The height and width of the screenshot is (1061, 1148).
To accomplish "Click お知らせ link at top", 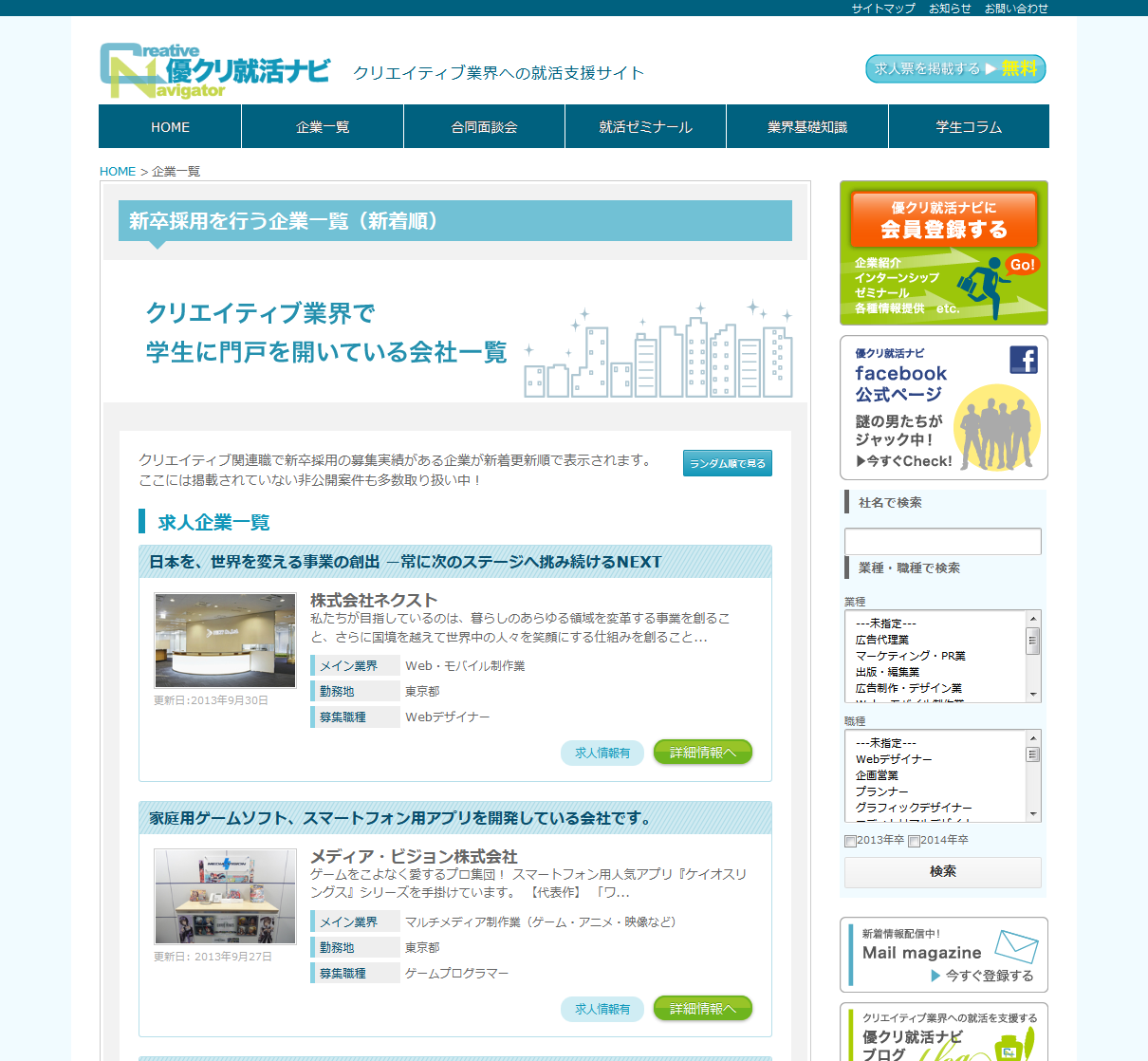I will 950,9.
